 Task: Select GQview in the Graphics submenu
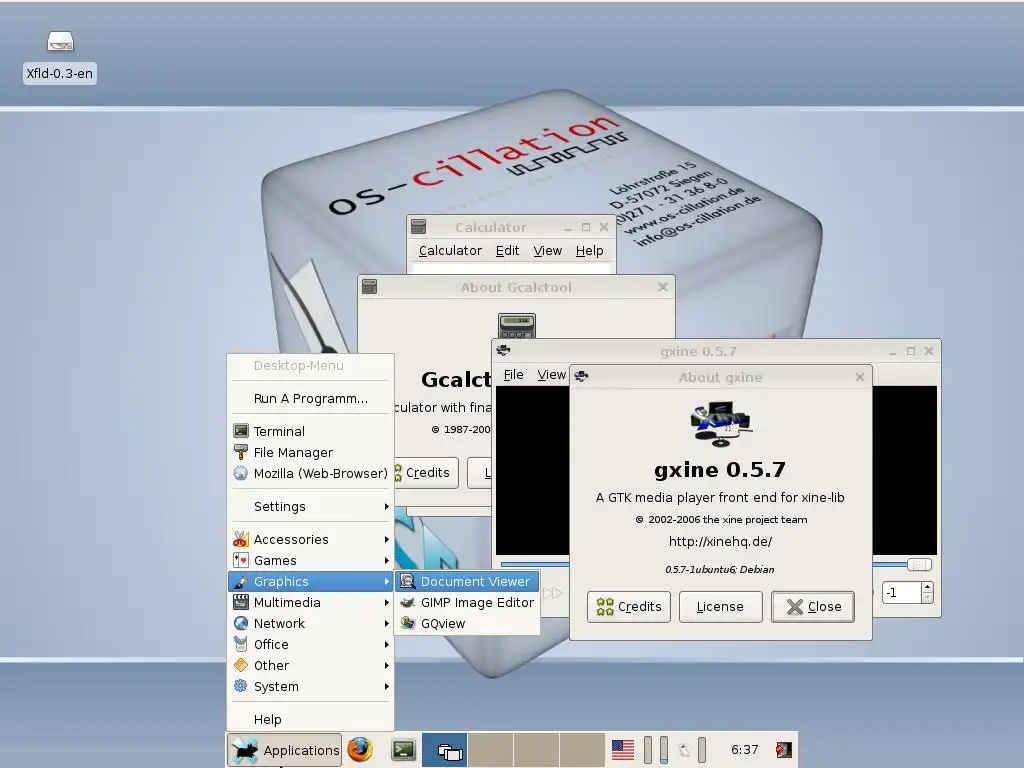coord(467,623)
